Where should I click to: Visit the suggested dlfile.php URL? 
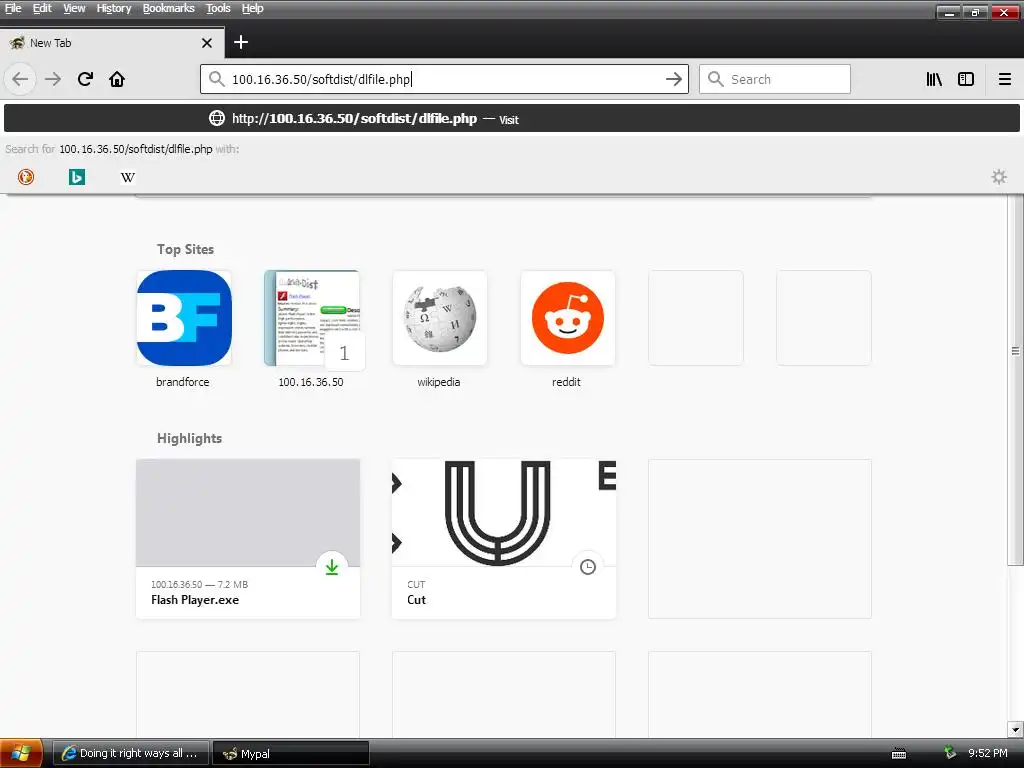[511, 119]
